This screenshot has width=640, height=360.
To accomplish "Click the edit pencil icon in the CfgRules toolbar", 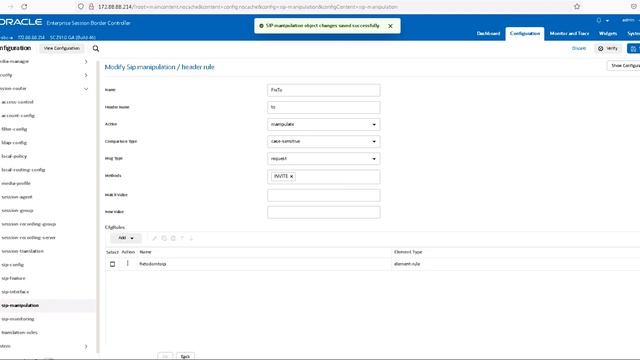I will coord(154,238).
